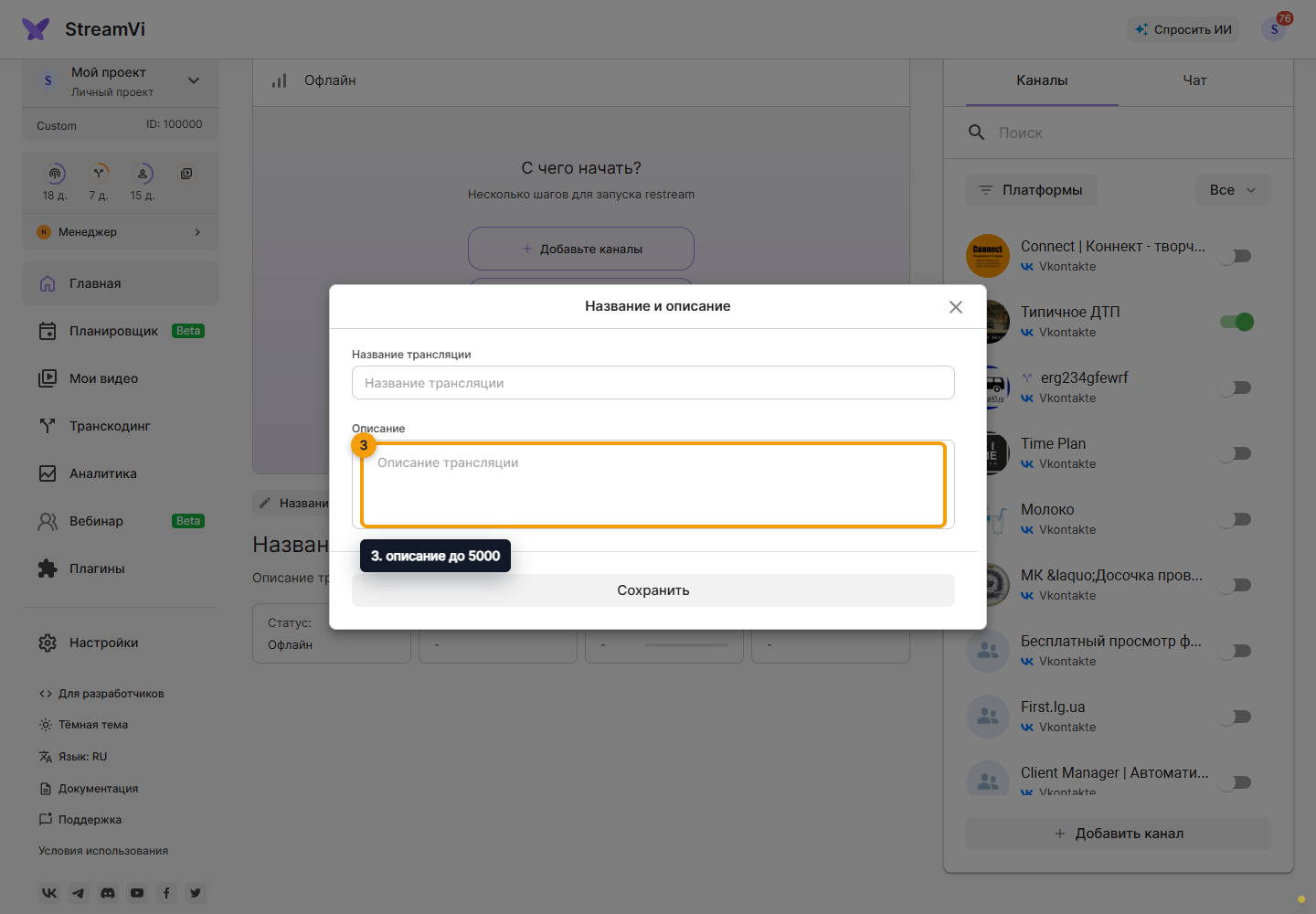Switch to the Чат tab

(x=1194, y=80)
